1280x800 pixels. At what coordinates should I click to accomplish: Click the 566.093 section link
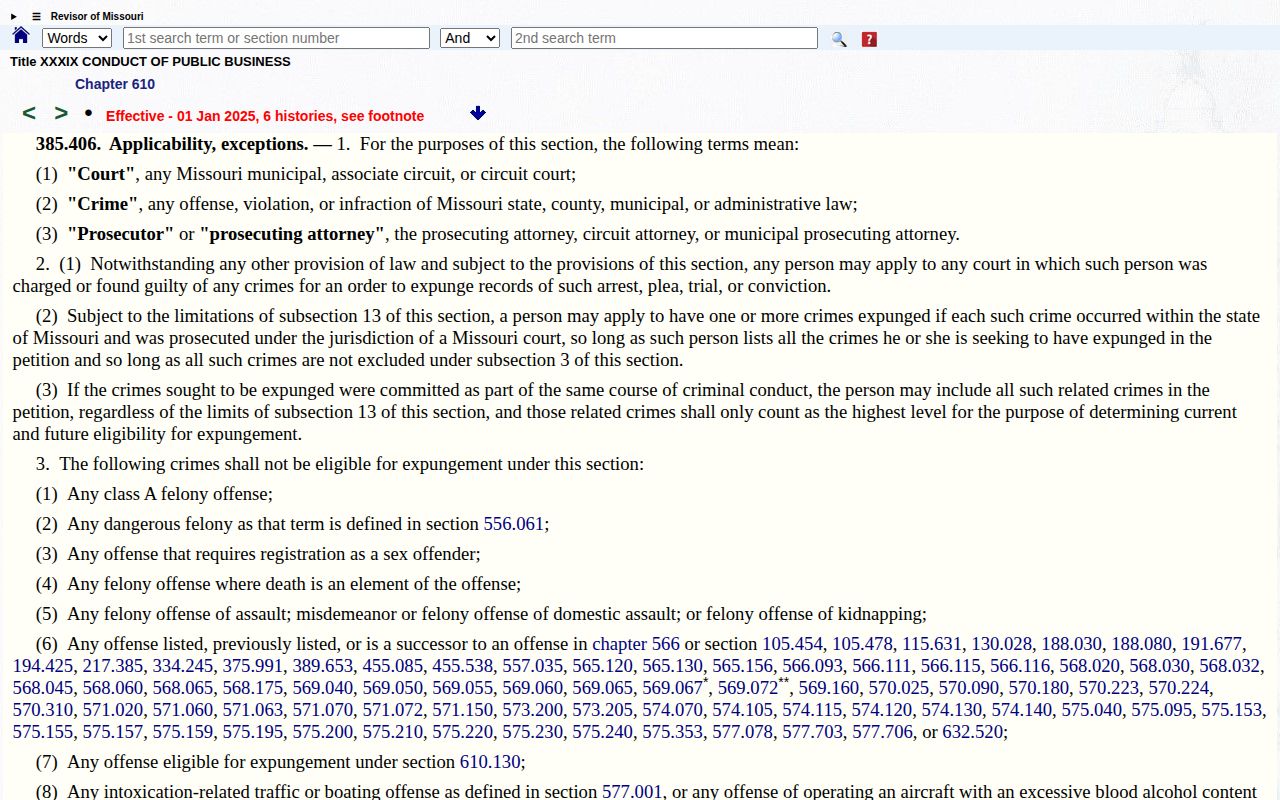812,666
